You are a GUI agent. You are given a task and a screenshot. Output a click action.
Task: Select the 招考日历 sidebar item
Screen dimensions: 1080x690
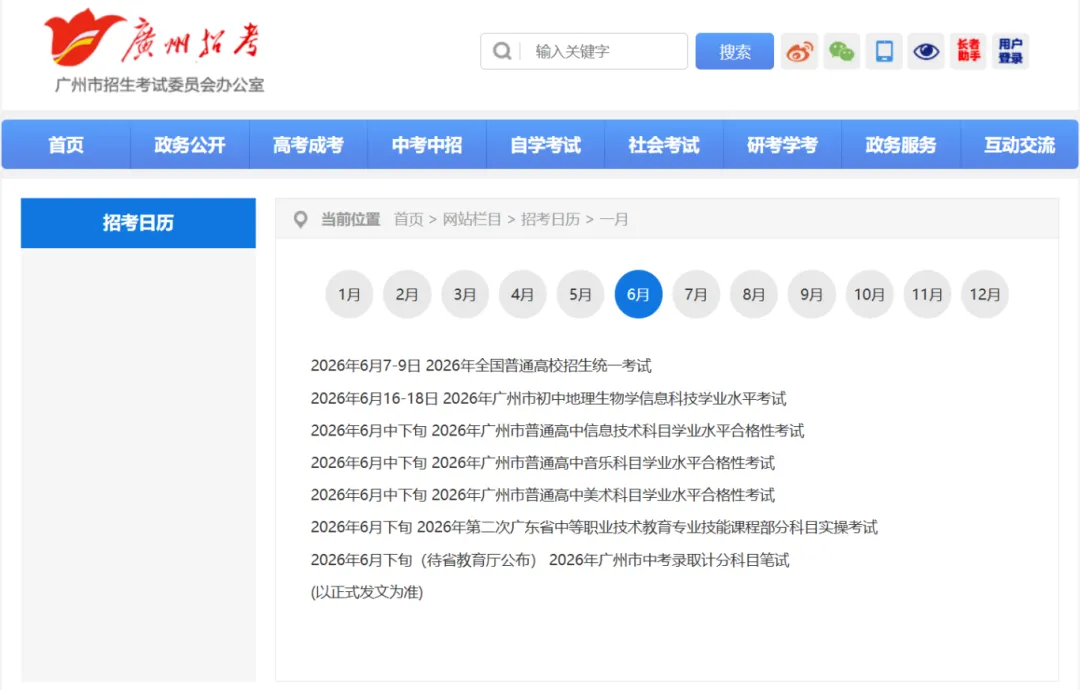click(137, 222)
